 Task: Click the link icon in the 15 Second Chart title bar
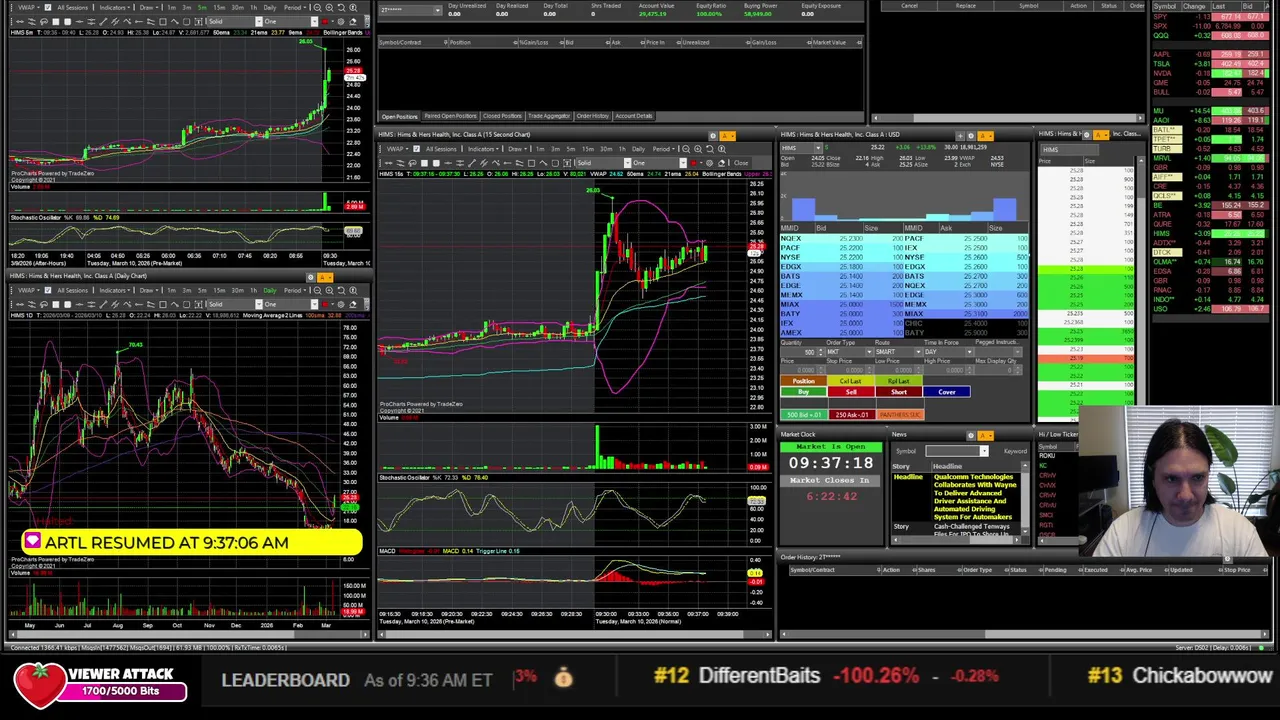tap(713, 136)
